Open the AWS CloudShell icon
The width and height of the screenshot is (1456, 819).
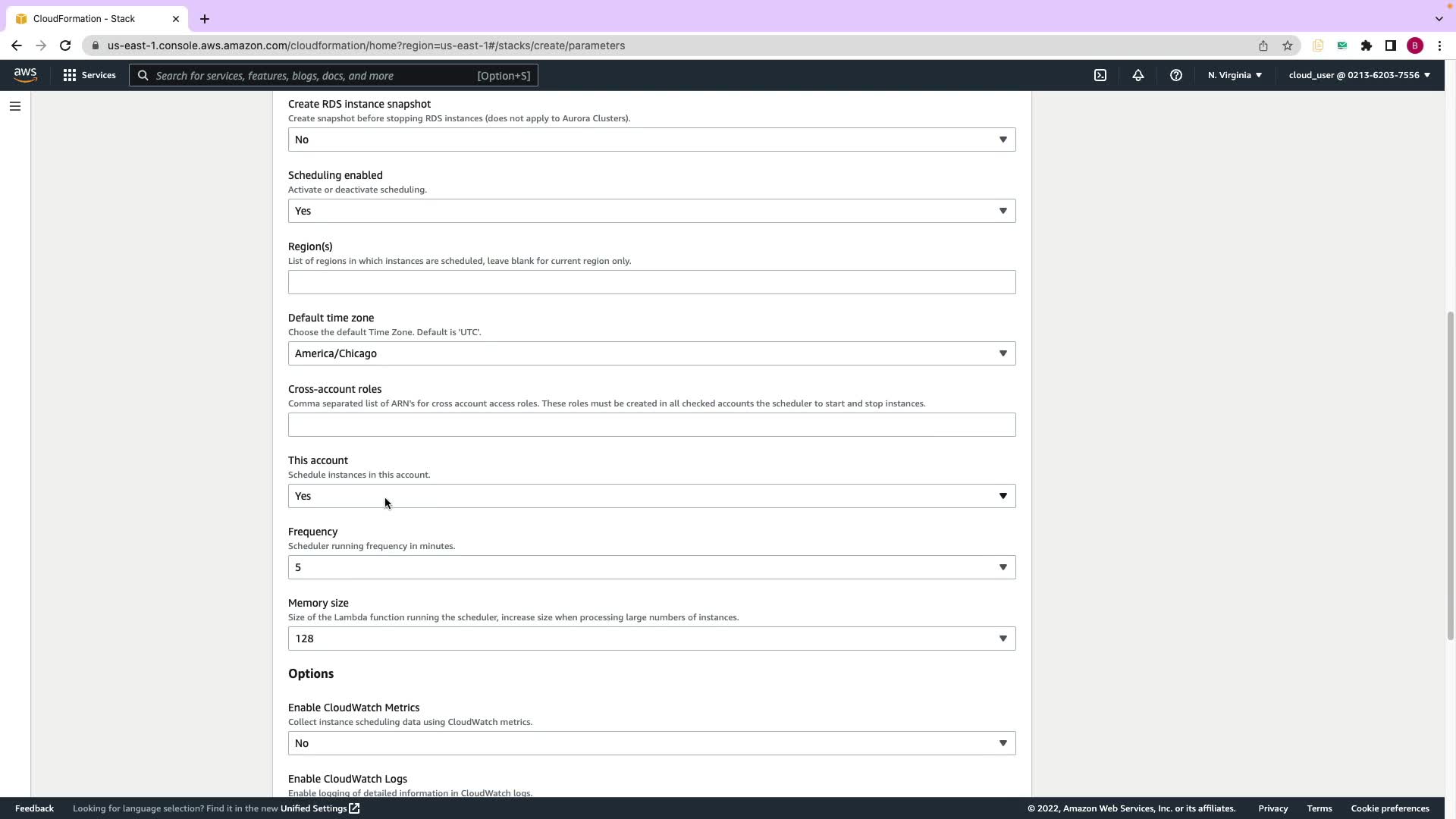coord(1100,75)
